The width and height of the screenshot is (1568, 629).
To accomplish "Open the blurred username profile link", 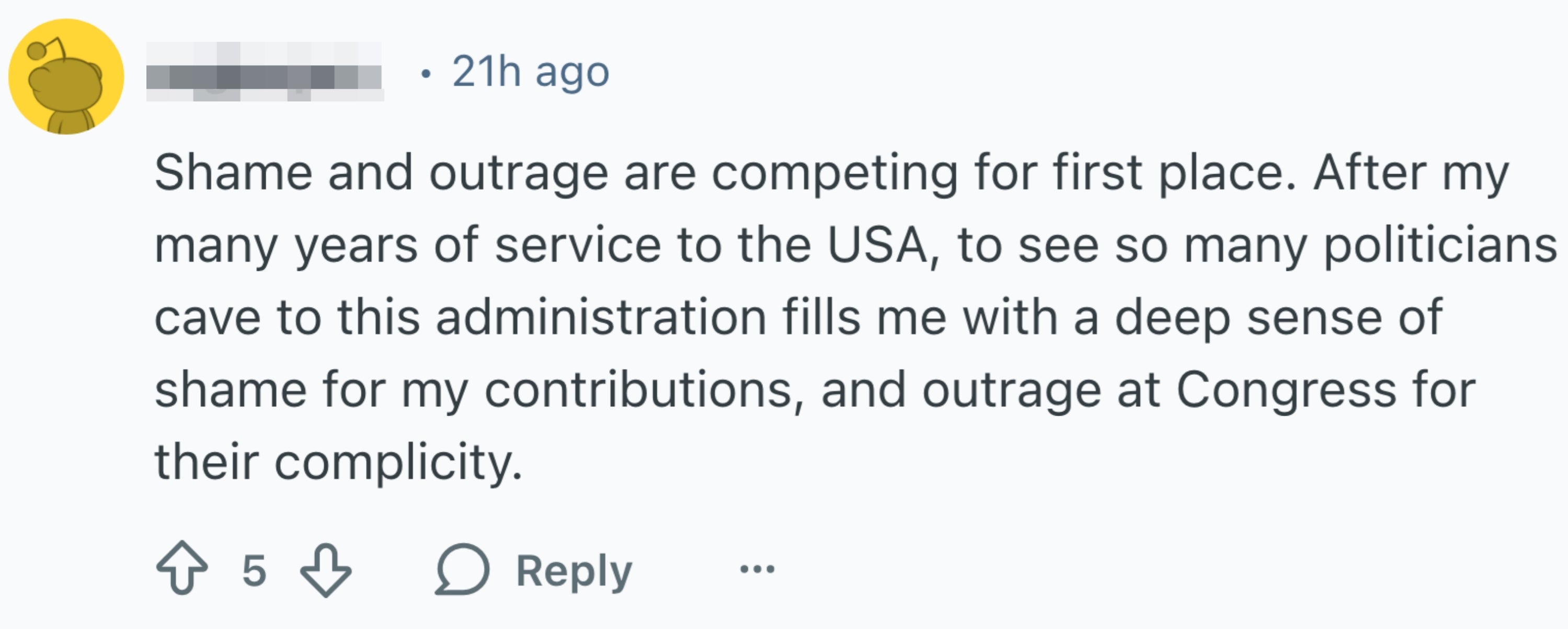I will (265, 72).
